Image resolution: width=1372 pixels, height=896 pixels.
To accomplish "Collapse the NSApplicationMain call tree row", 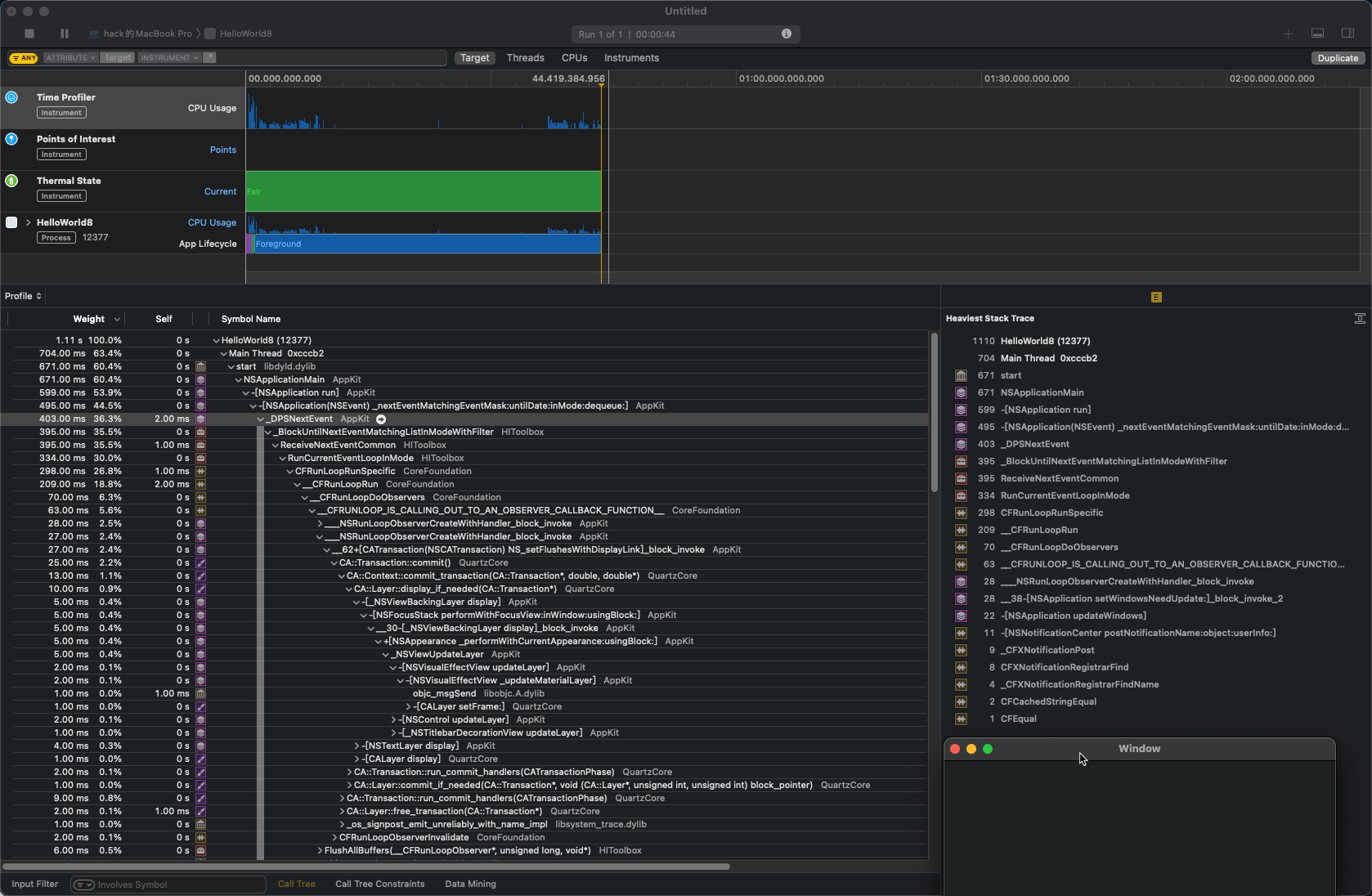I will (x=238, y=380).
